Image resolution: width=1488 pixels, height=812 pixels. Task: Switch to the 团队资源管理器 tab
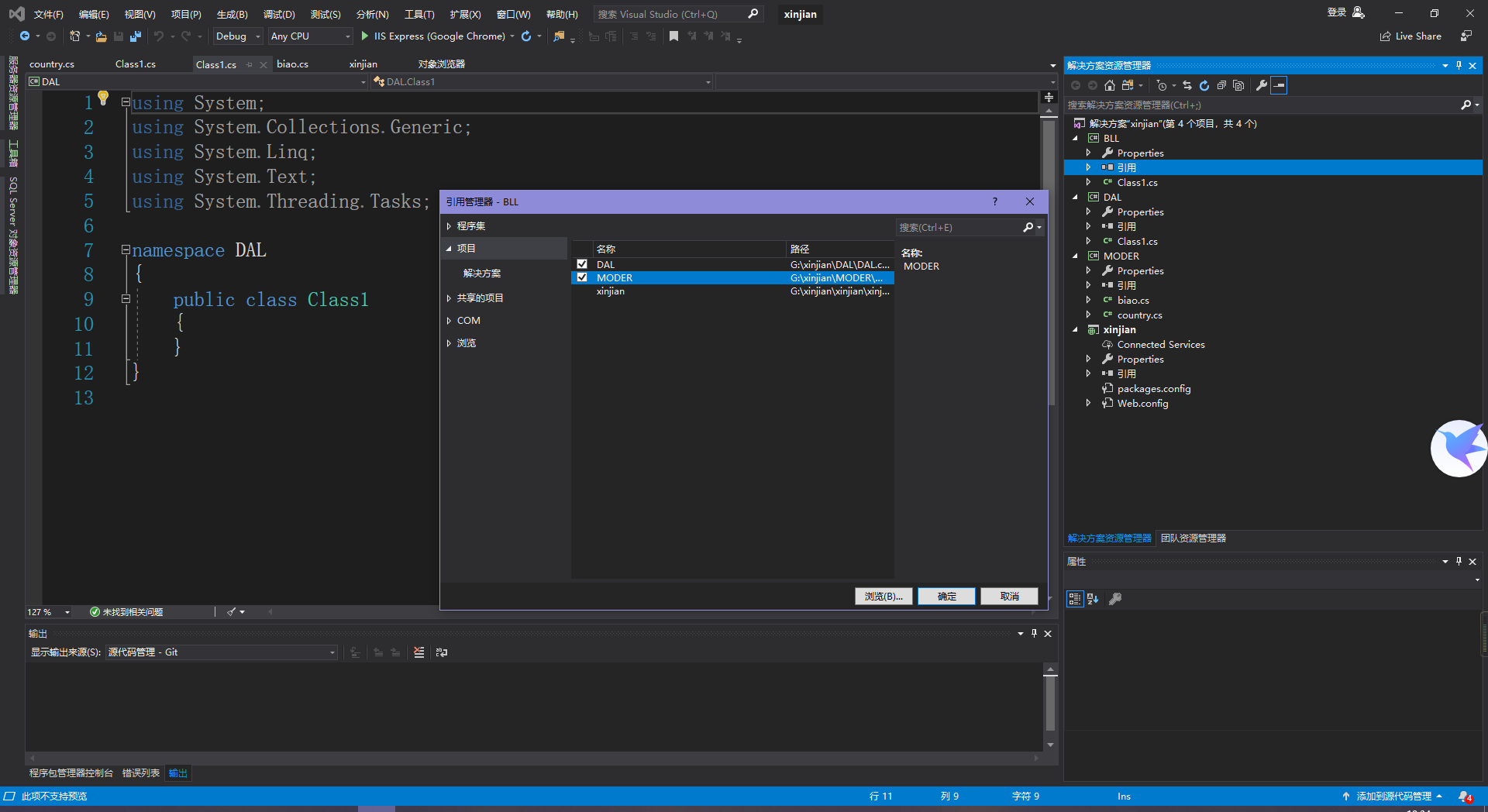pyautogui.click(x=1193, y=538)
